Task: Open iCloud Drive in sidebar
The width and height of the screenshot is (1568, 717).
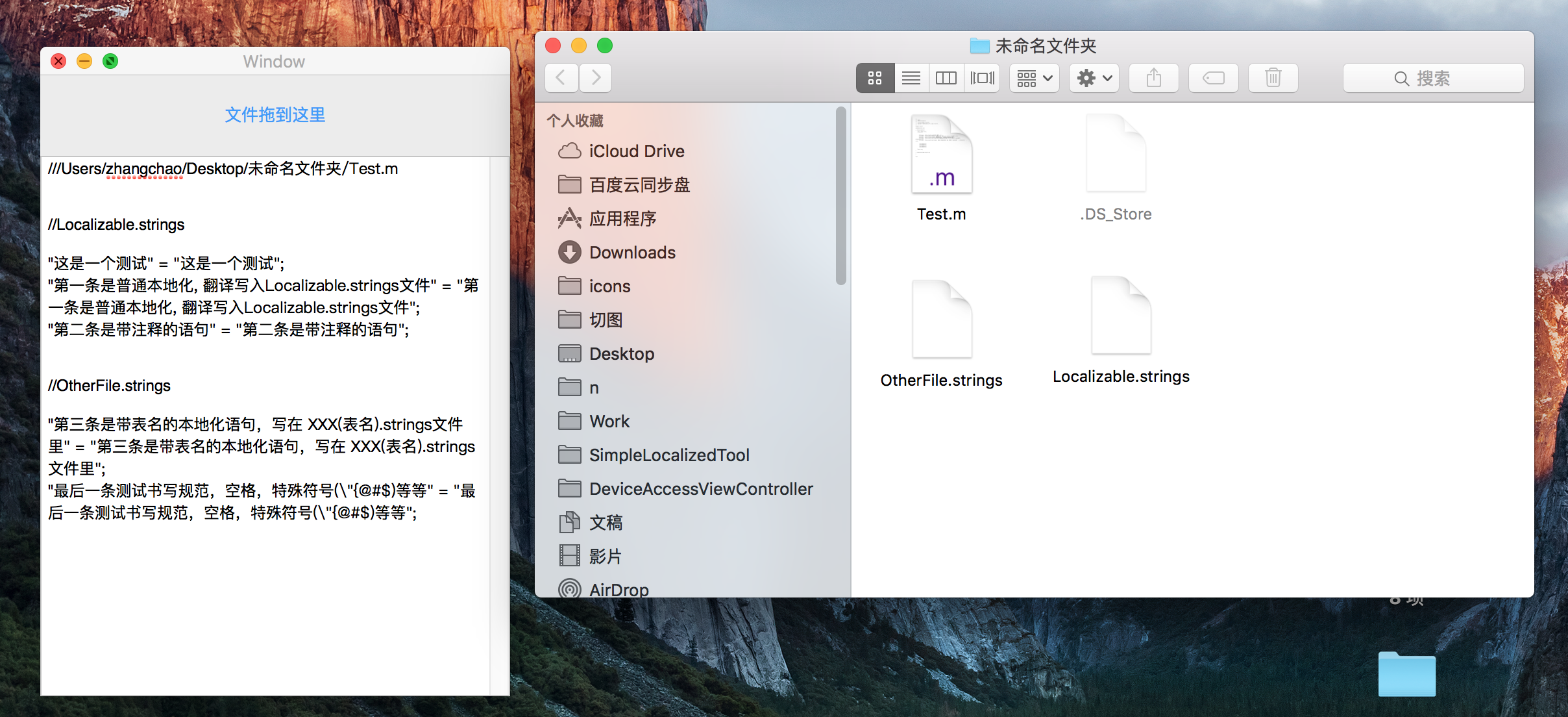Action: coord(636,151)
